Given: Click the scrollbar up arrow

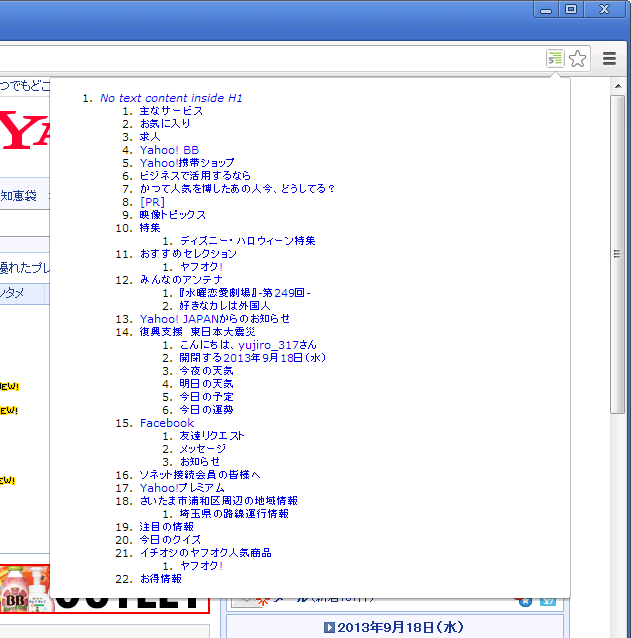Looking at the screenshot, I should tap(618, 86).
